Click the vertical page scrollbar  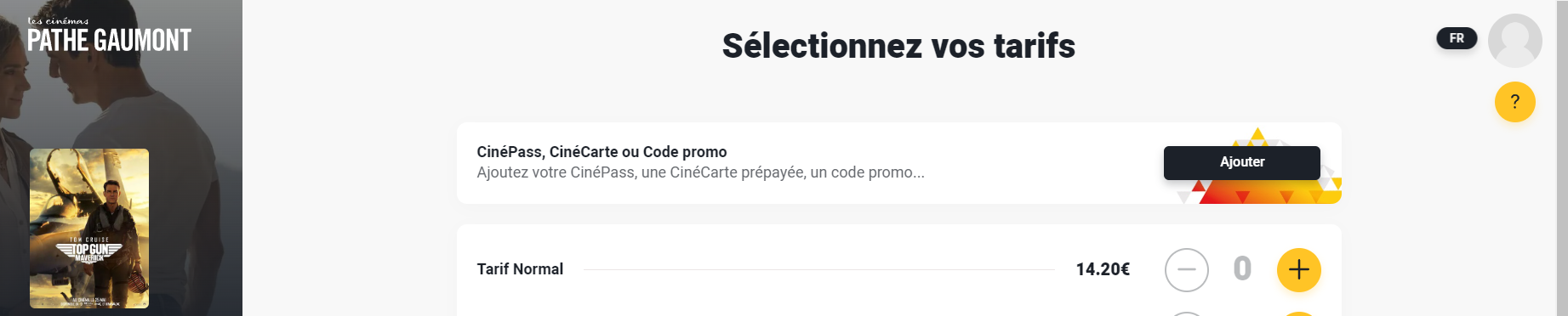[x=1561, y=158]
